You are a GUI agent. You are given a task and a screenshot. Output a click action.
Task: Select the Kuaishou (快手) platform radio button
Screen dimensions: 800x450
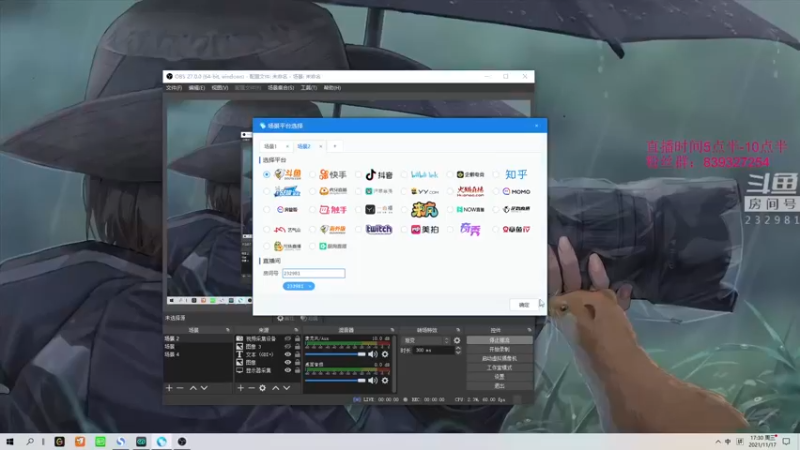(312, 174)
